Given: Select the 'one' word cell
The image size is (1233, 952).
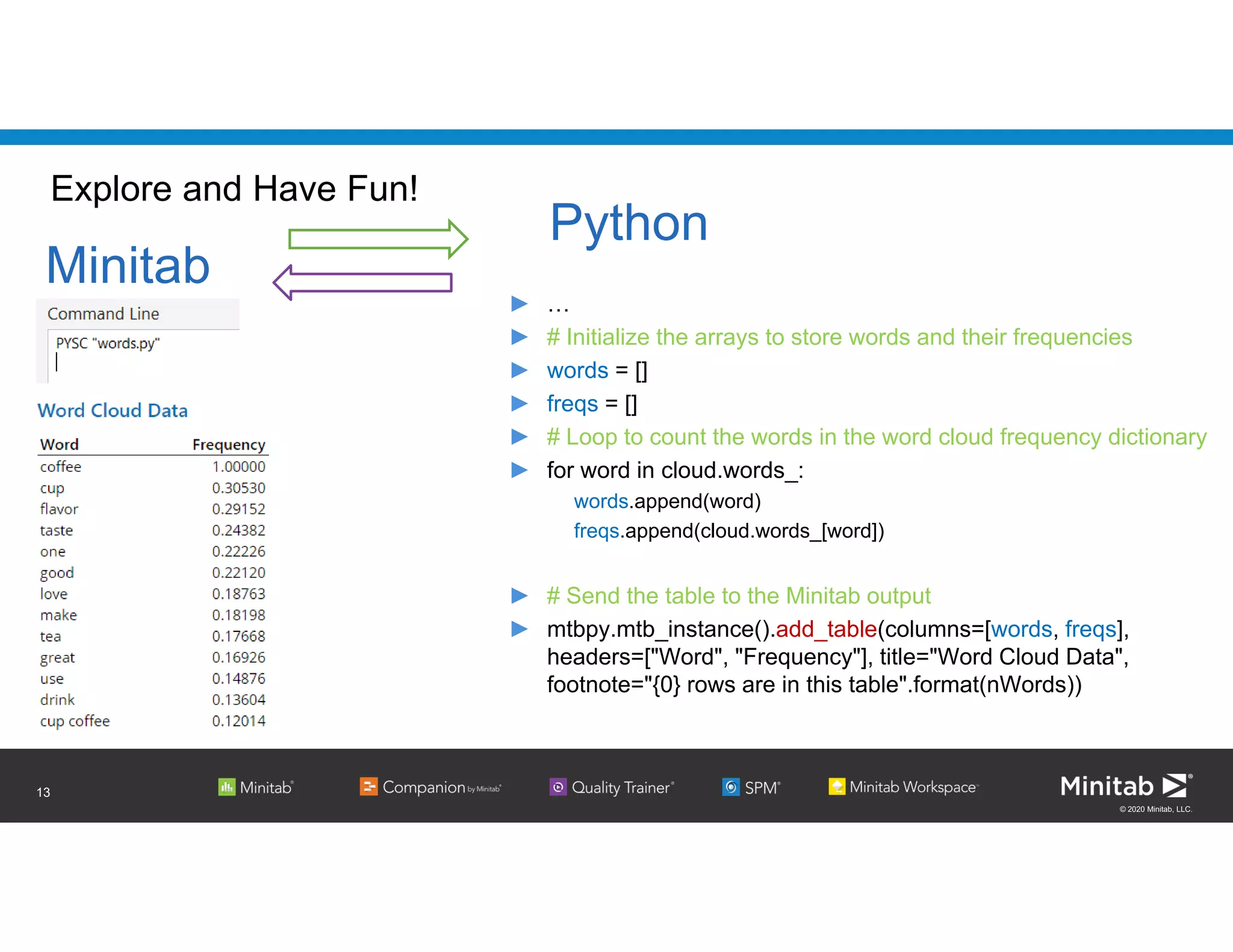Looking at the screenshot, I should click(x=52, y=552).
